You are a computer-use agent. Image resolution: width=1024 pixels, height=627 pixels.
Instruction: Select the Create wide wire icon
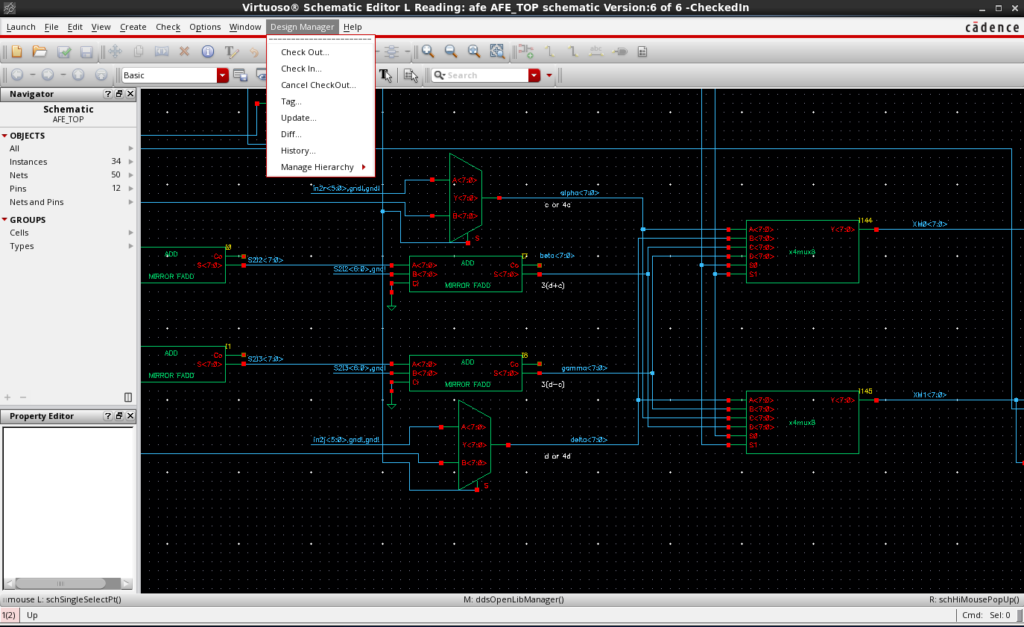coord(573,52)
